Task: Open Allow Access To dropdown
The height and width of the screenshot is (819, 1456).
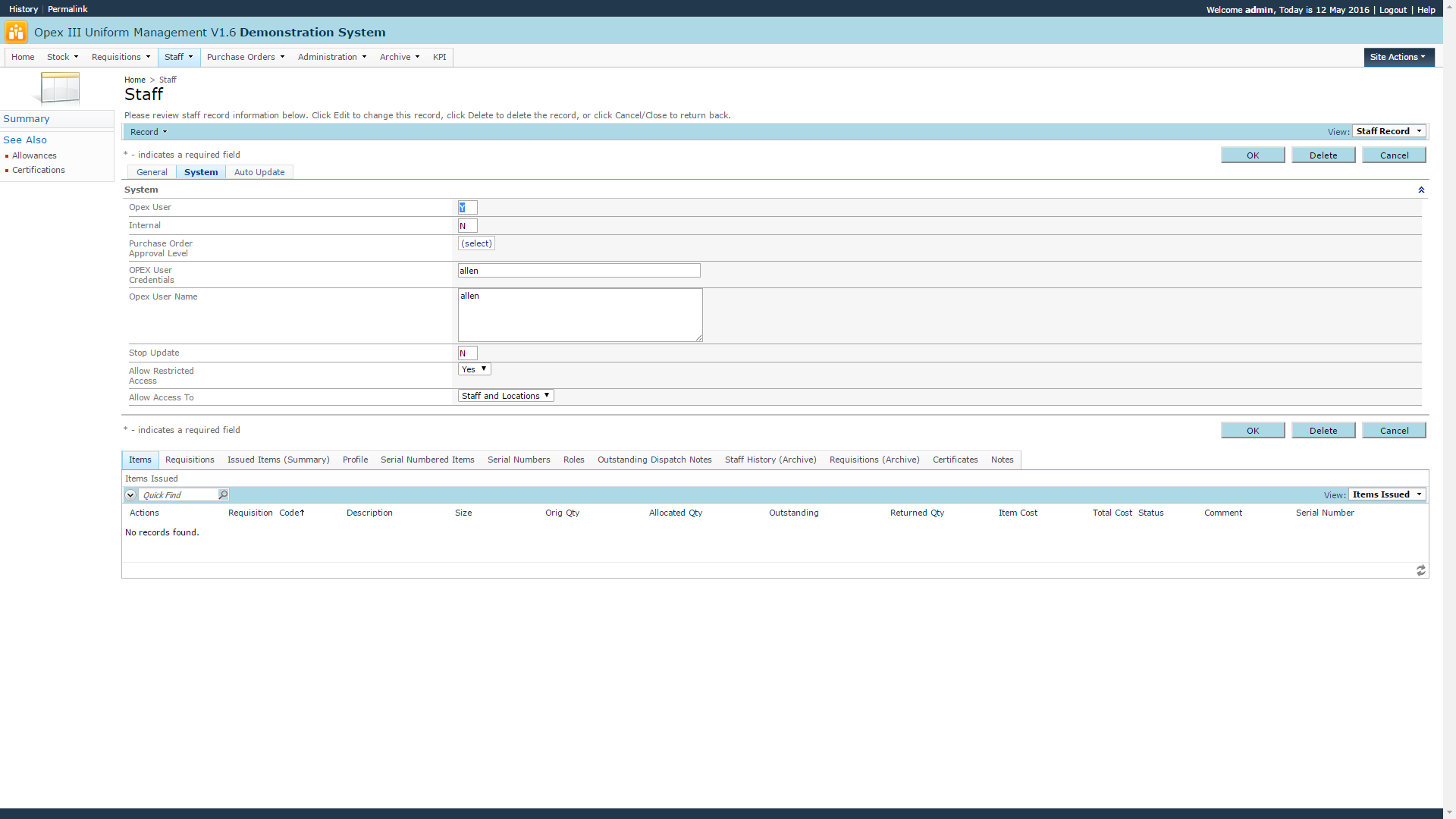Action: [506, 396]
